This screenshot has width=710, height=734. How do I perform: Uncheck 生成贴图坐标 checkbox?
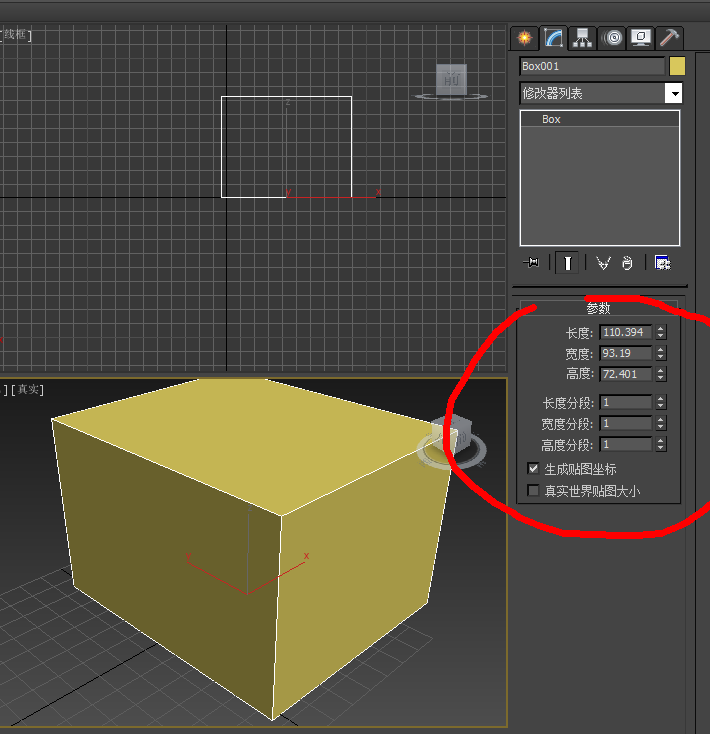click(x=533, y=468)
